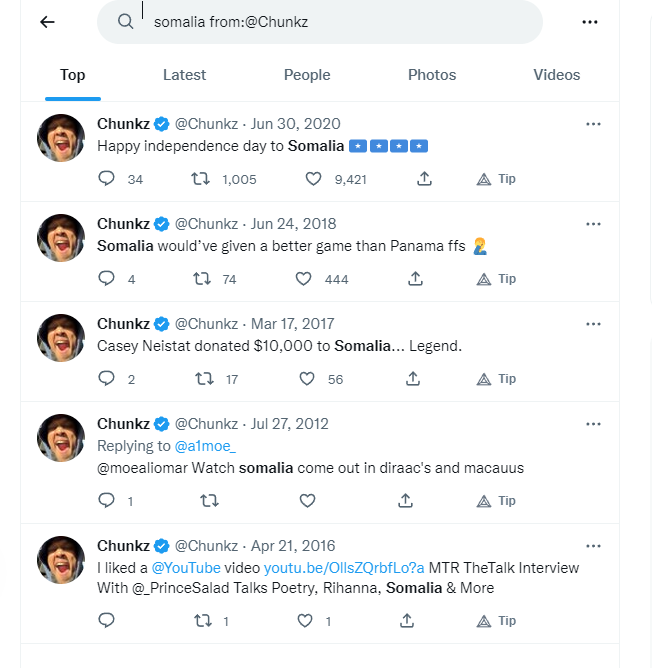Share the Panama game tweet
Image resolution: width=652 pixels, height=668 pixels.
click(x=412, y=279)
